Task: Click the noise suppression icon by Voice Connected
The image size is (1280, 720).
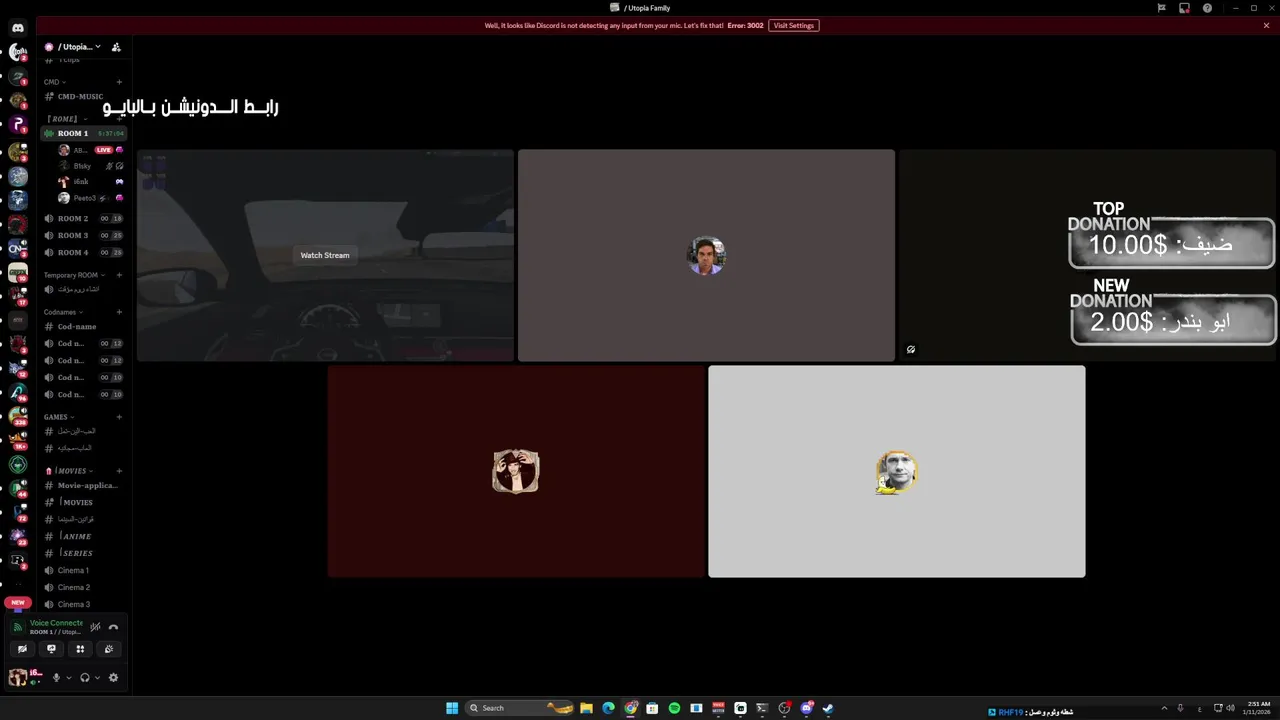Action: [x=96, y=627]
